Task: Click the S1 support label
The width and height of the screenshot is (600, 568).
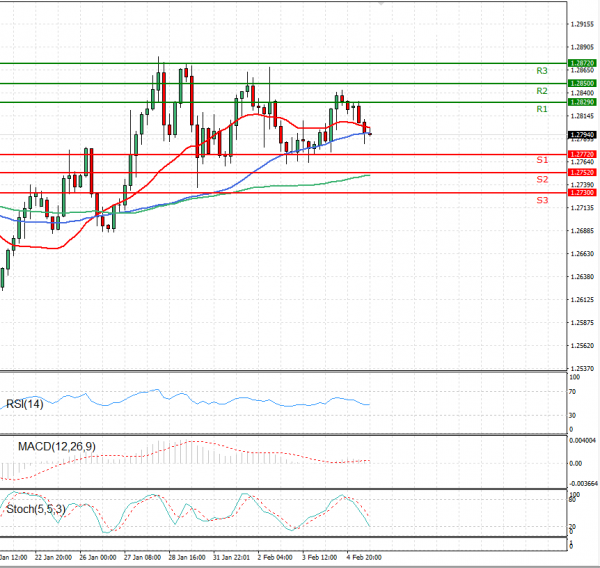Action: point(542,160)
